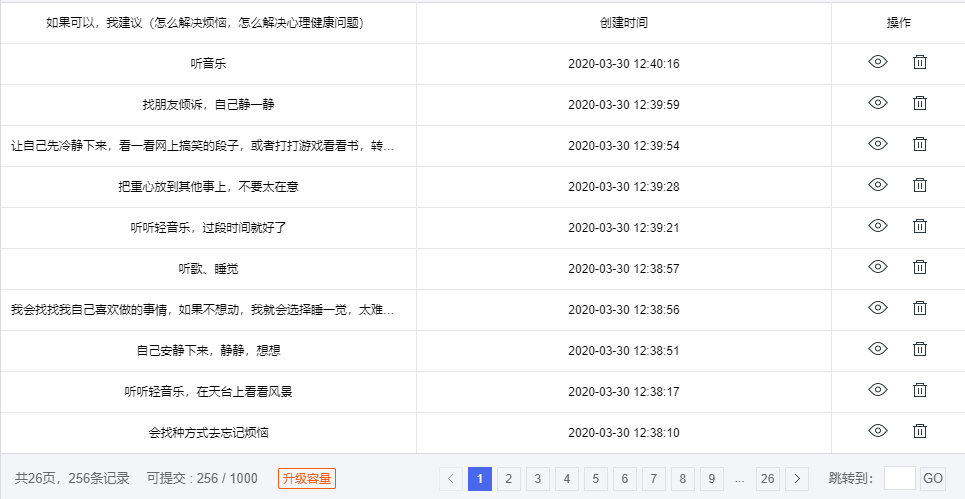Screen dimensions: 965x499
Task: Delete the '会找种方式去忘记烦恼' row
Action: (x=920, y=432)
